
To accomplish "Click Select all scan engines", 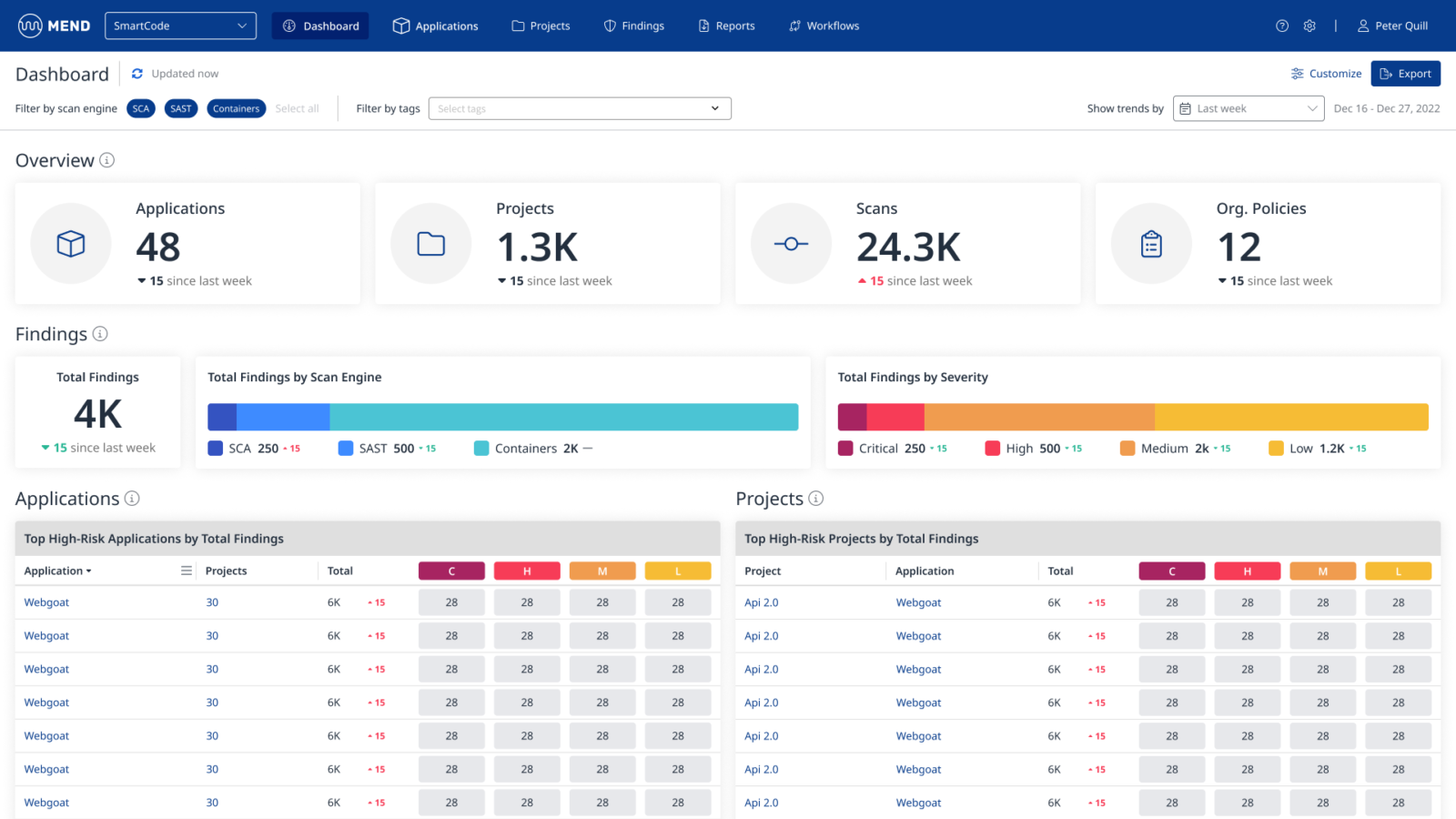I will coord(297,108).
